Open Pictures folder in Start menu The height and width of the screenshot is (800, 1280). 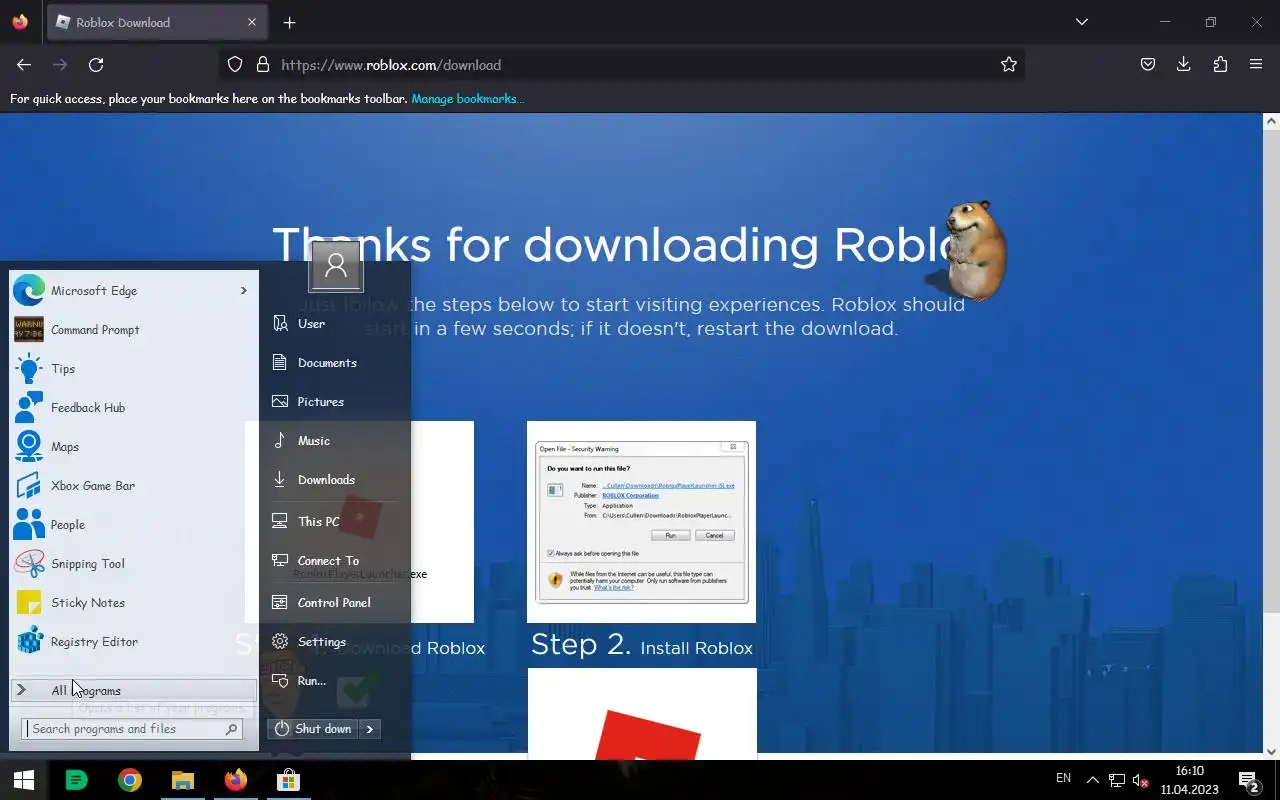[334, 402]
